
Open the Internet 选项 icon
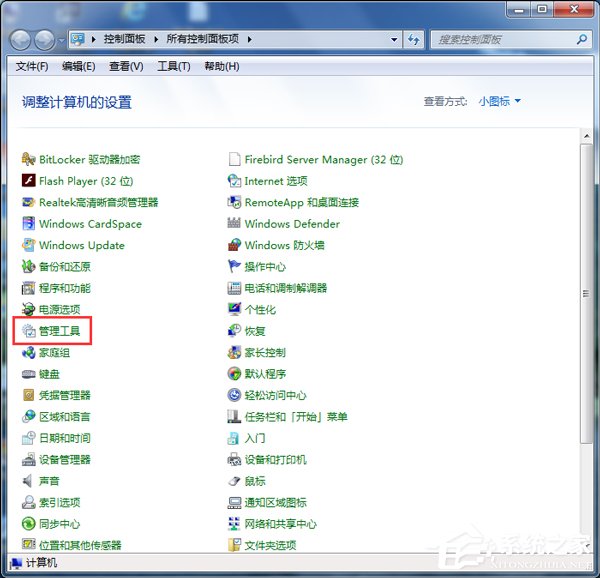pos(235,181)
